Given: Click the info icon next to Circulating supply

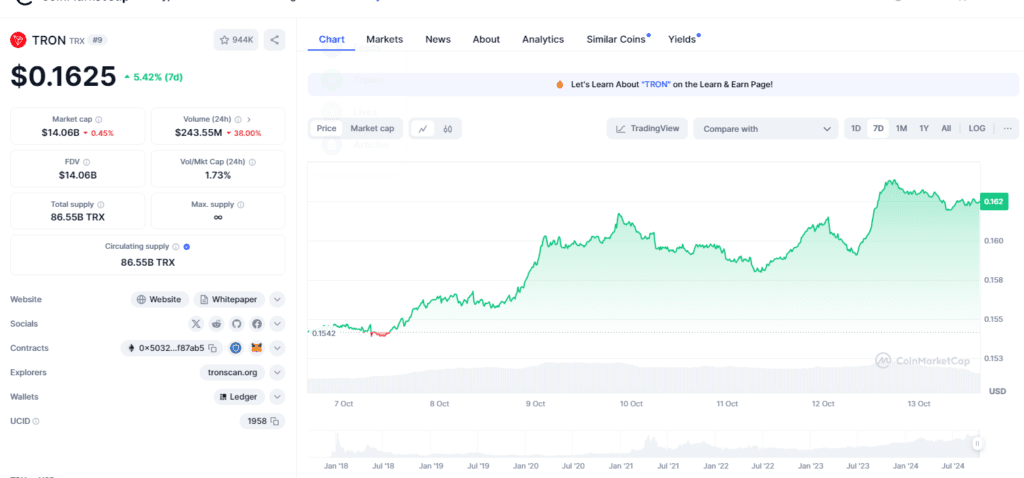Looking at the screenshot, I should coord(176,247).
